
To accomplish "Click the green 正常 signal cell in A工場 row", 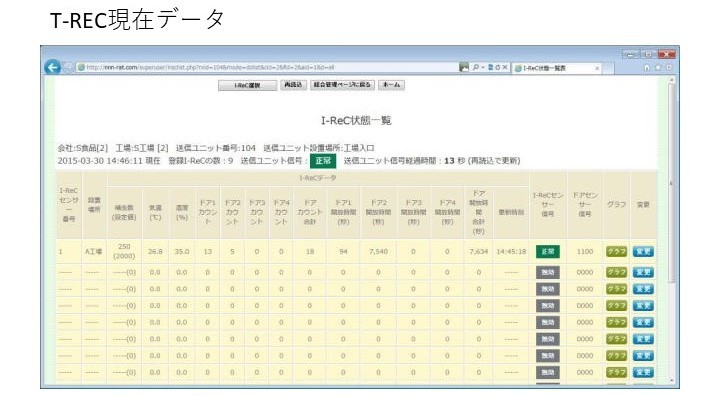I will coord(548,252).
